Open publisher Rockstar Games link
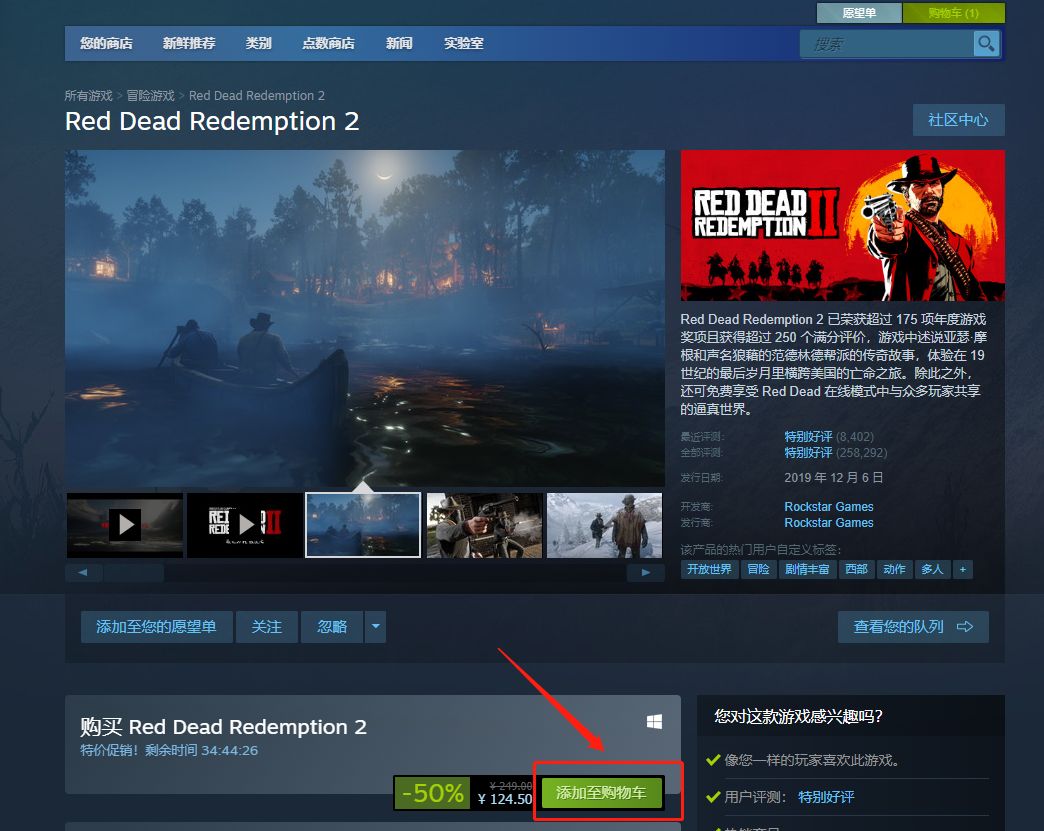Viewport: 1044px width, 831px height. click(x=829, y=523)
